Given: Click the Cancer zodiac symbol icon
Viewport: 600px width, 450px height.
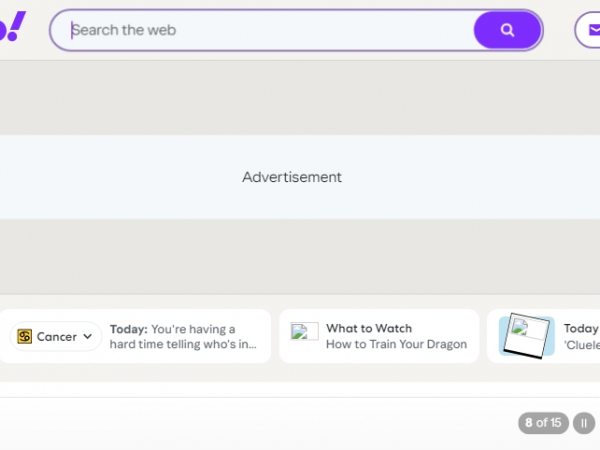Looking at the screenshot, I should pos(24,336).
